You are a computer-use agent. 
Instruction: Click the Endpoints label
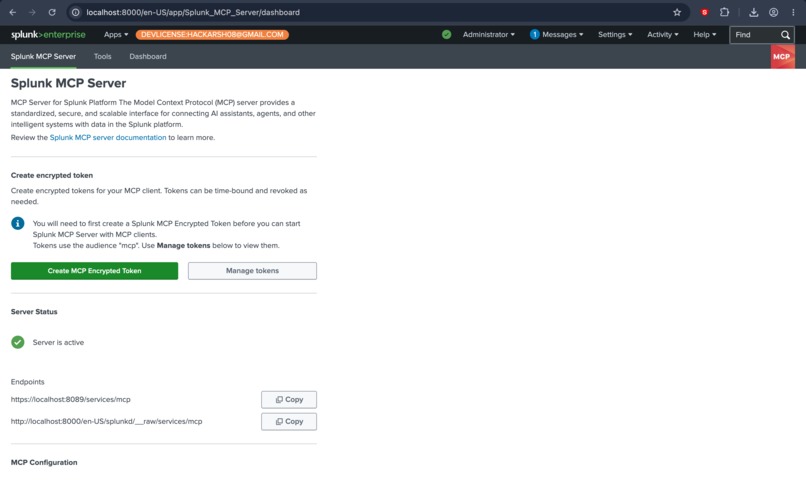click(x=28, y=382)
